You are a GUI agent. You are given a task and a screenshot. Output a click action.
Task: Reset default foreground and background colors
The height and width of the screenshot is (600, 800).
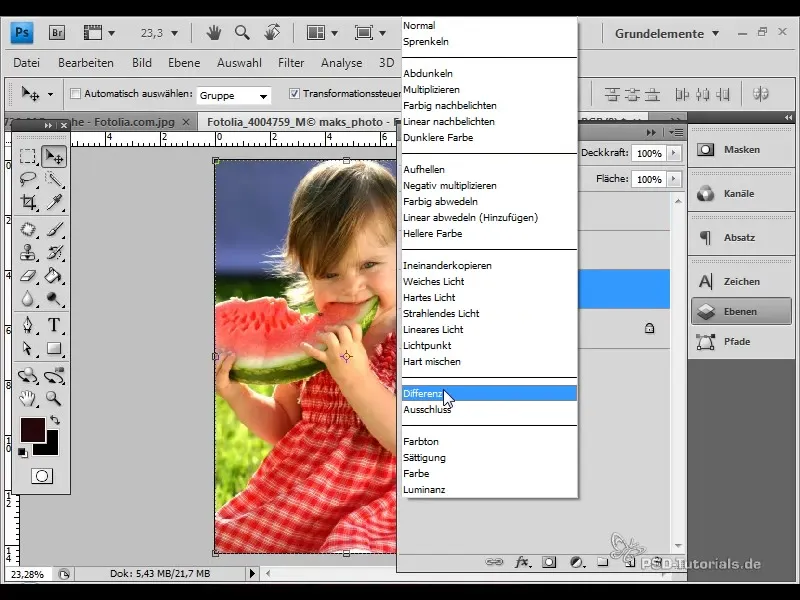22,453
